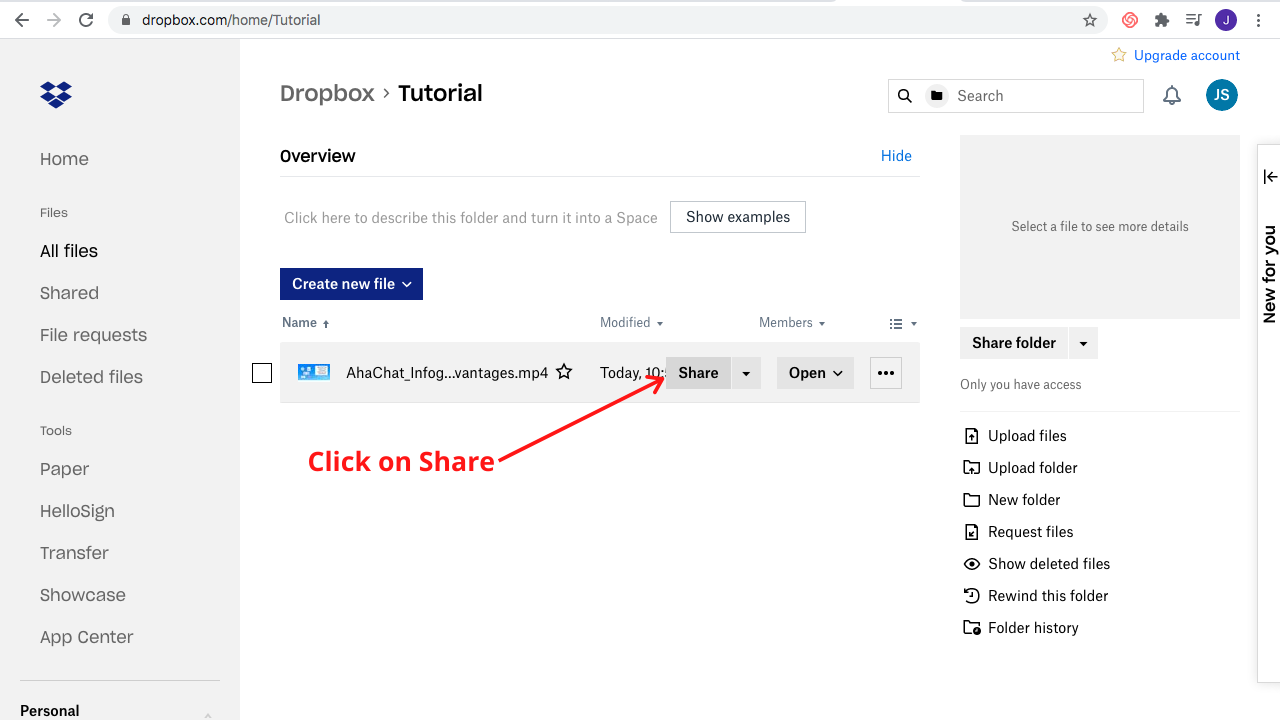Image resolution: width=1280 pixels, height=720 pixels.
Task: Open Shared in the sidebar
Action: point(69,293)
